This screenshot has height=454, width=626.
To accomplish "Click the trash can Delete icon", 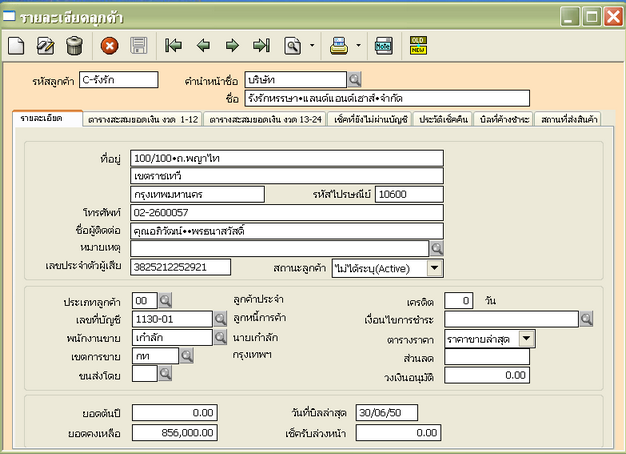I will click(74, 45).
